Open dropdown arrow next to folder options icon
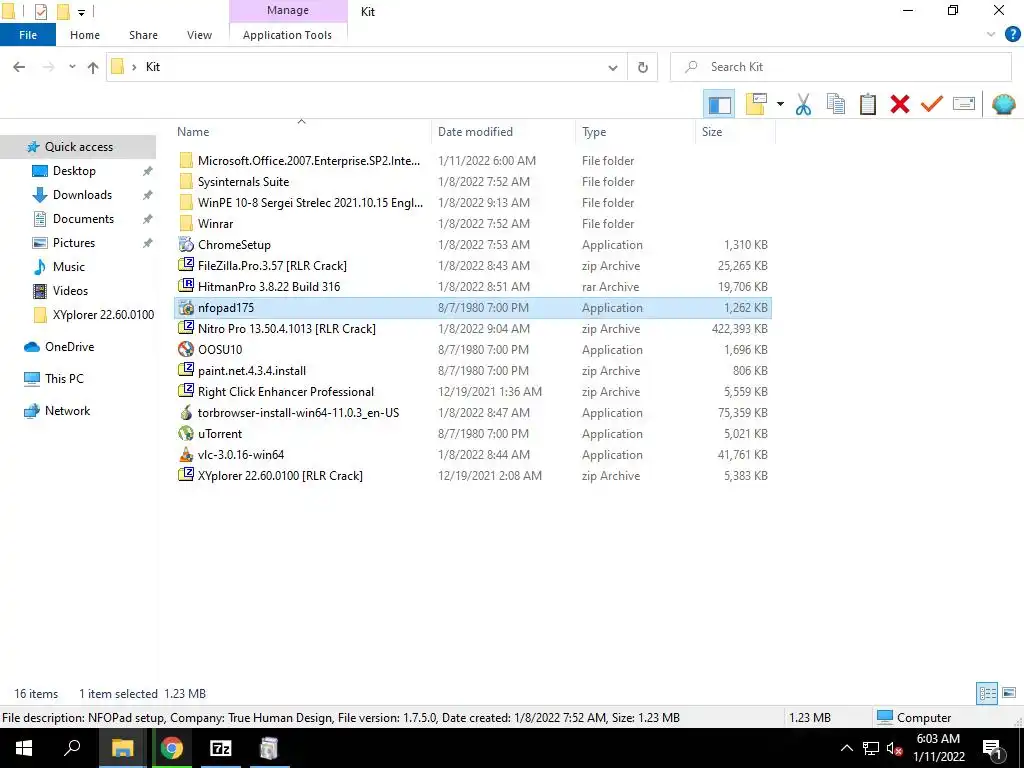The image size is (1024, 768). (x=780, y=104)
